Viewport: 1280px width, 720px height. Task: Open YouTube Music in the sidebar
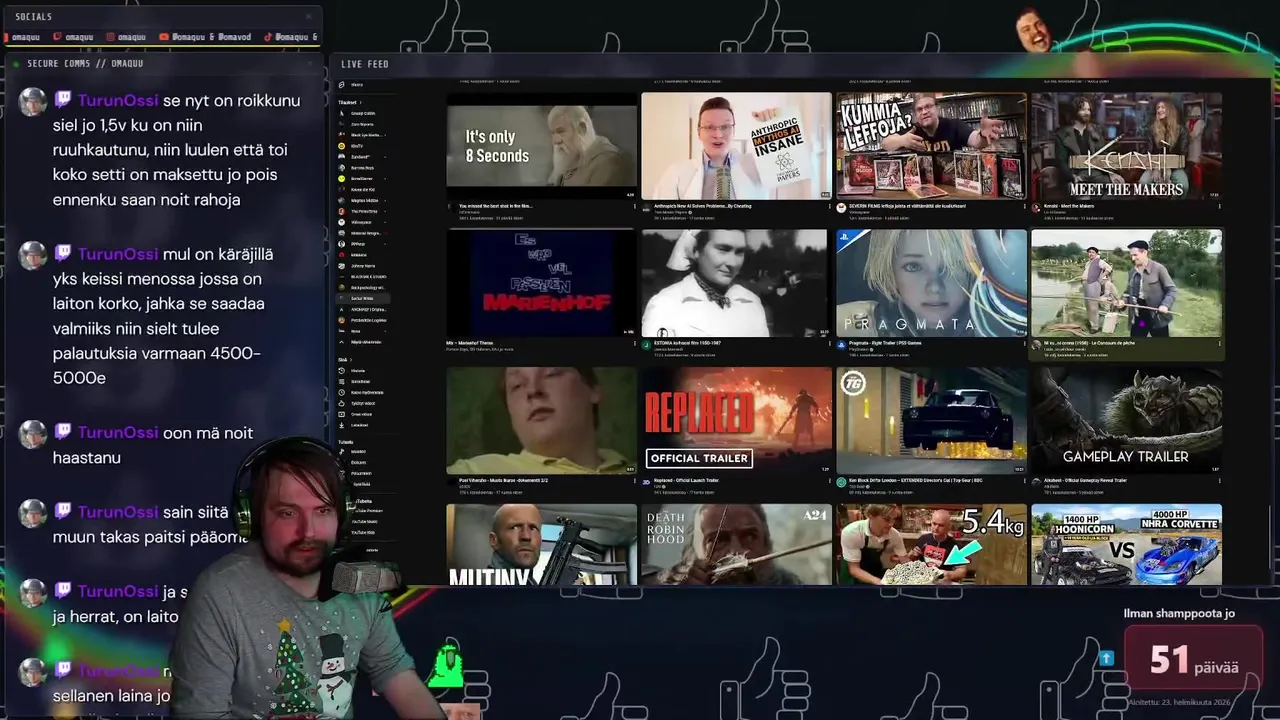tap(366, 521)
